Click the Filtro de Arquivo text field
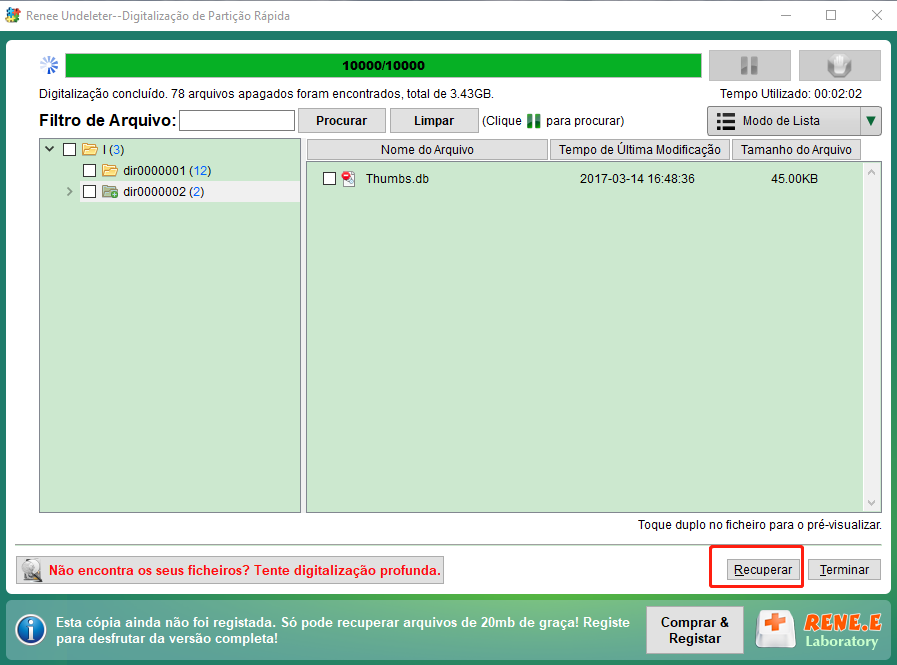Viewport: 897px width, 665px height. pyautogui.click(x=237, y=121)
